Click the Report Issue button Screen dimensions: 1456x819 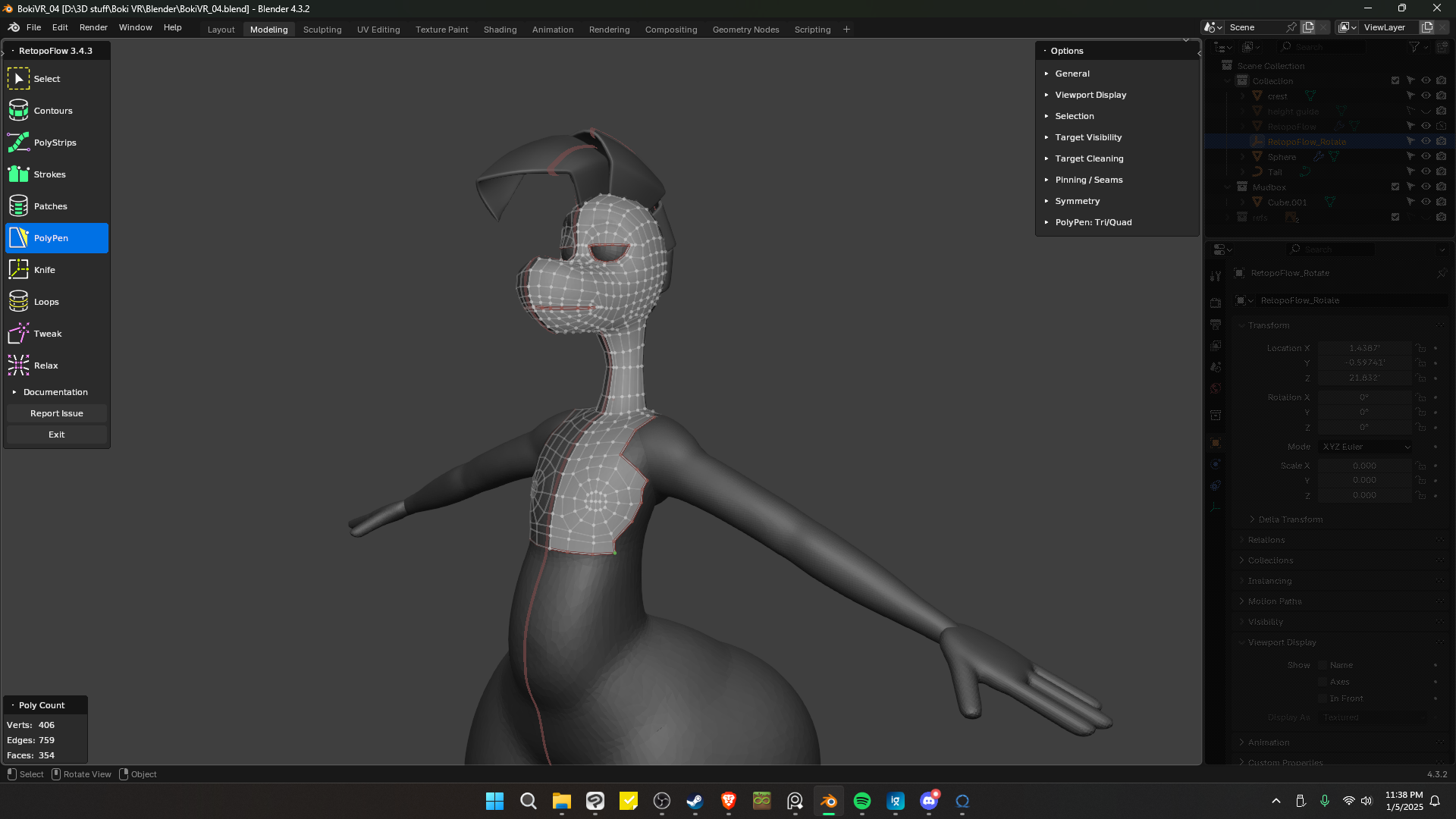pyautogui.click(x=57, y=413)
